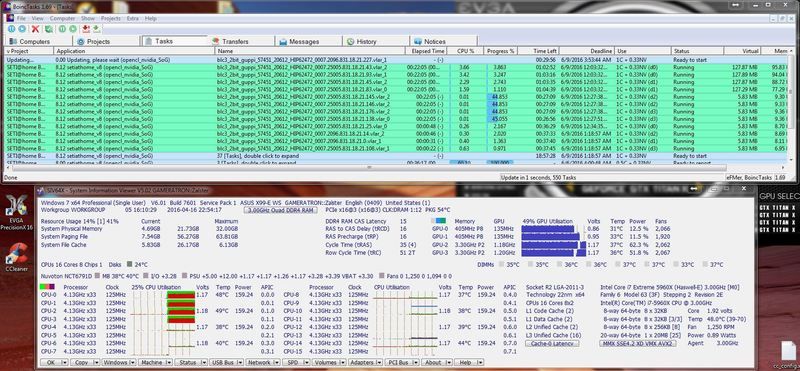Open CCleaner desktop shortcut
Screen dimensions: 800x371
[x=16, y=256]
